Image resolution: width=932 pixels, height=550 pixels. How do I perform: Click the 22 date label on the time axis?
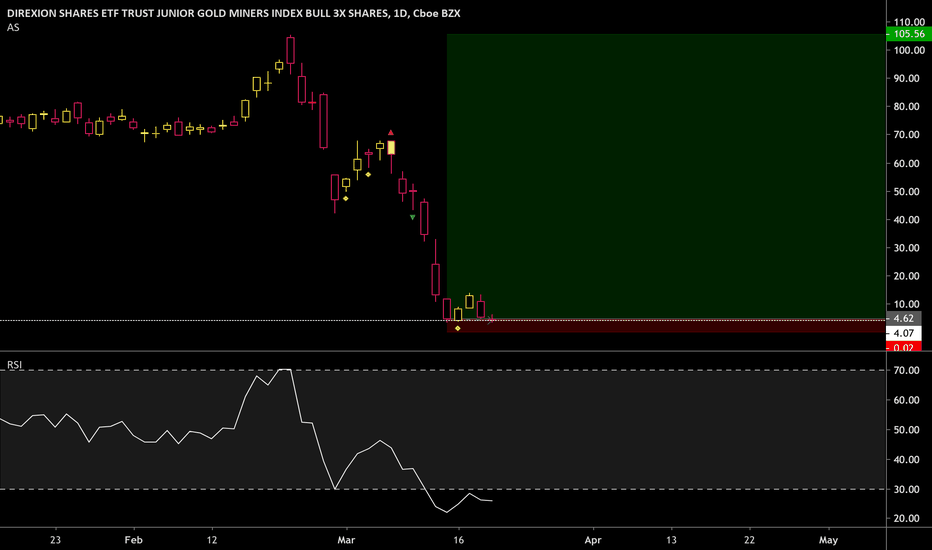point(750,540)
